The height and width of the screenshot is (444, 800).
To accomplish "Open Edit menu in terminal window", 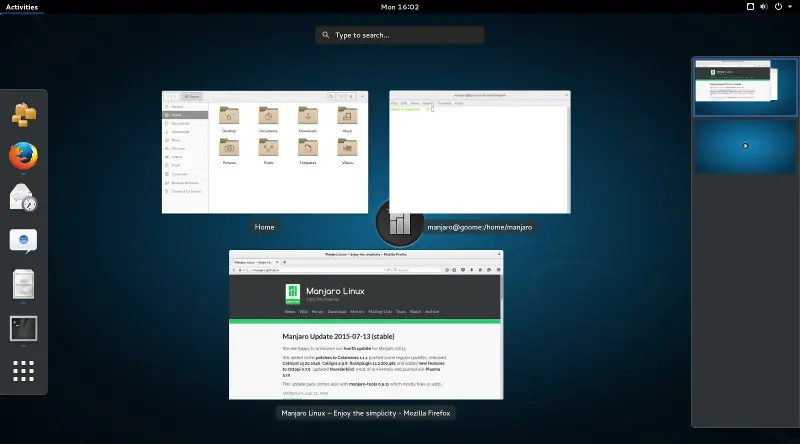I will click(x=404, y=103).
